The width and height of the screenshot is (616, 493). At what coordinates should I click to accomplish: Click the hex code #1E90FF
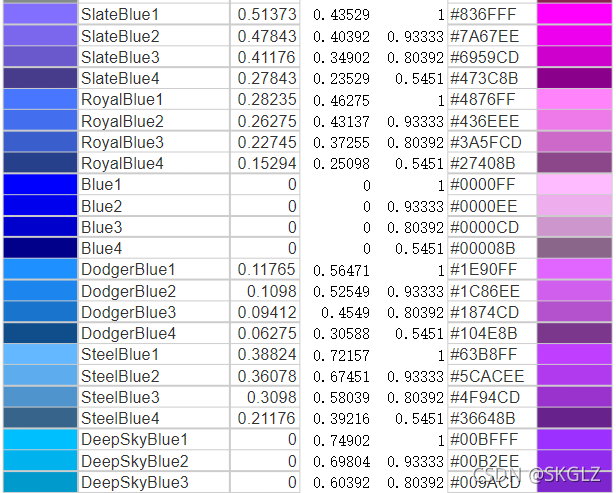click(x=483, y=270)
